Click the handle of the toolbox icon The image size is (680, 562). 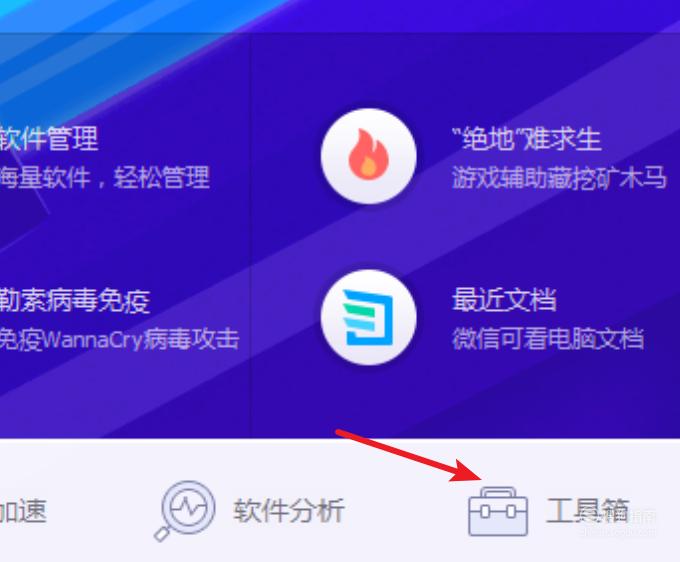click(x=498, y=492)
